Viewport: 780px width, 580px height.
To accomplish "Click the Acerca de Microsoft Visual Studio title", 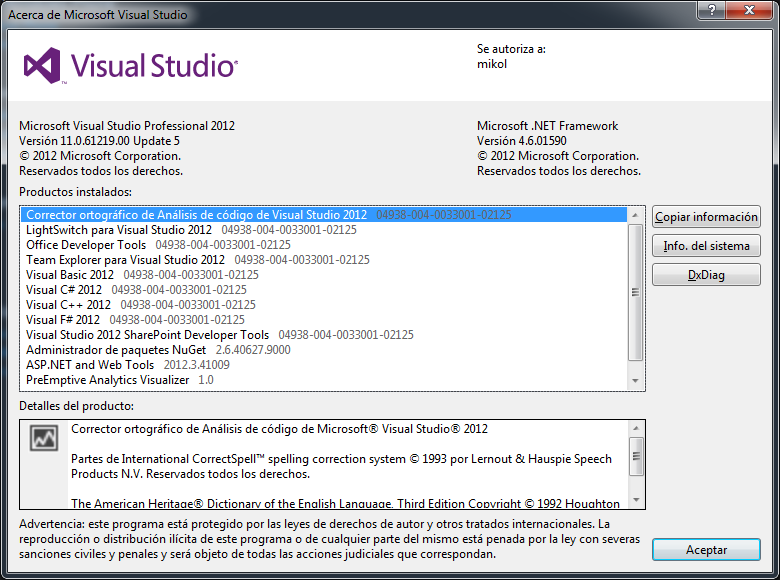I will click(98, 14).
